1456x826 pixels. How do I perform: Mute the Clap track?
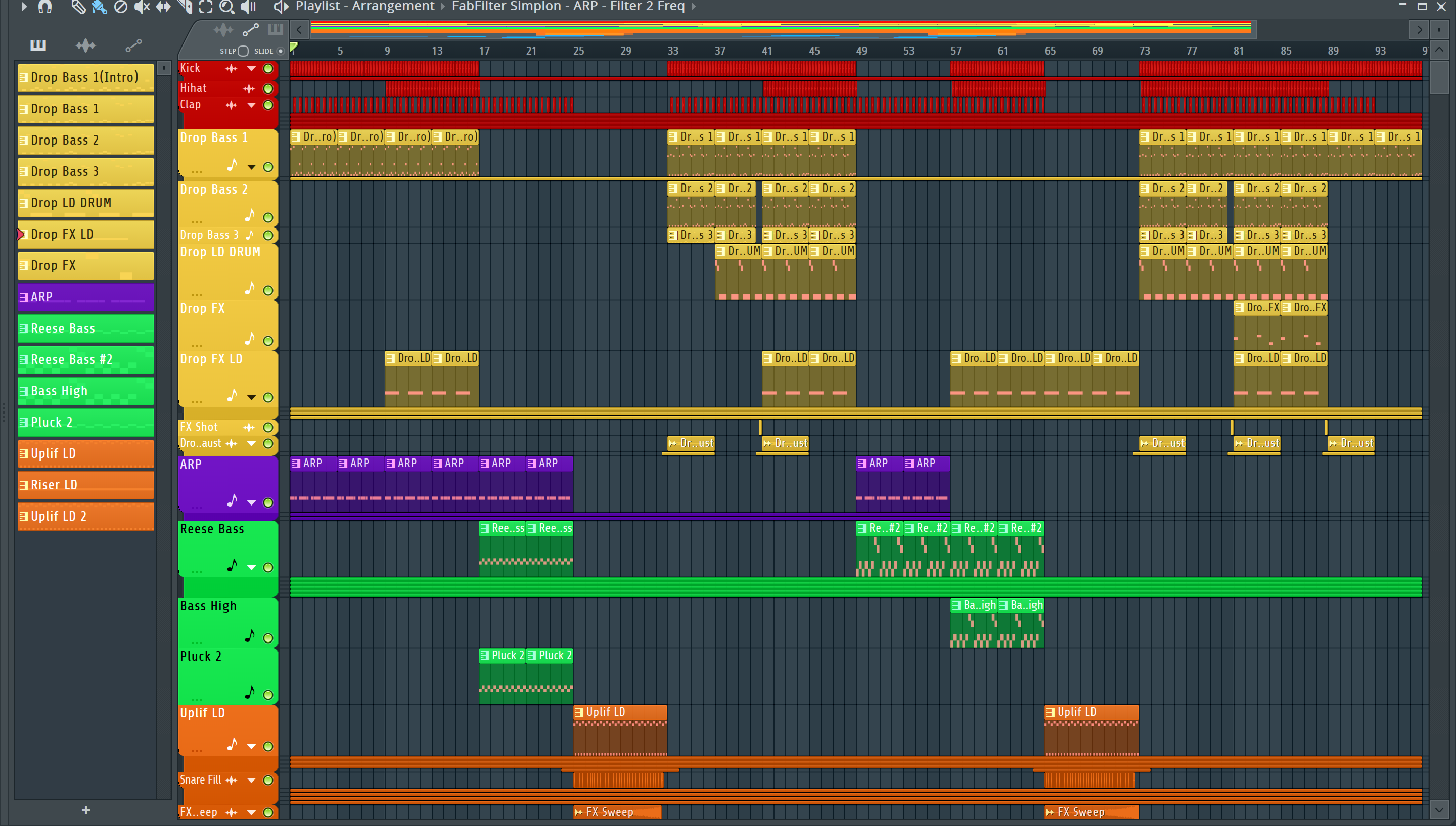pyautogui.click(x=268, y=105)
